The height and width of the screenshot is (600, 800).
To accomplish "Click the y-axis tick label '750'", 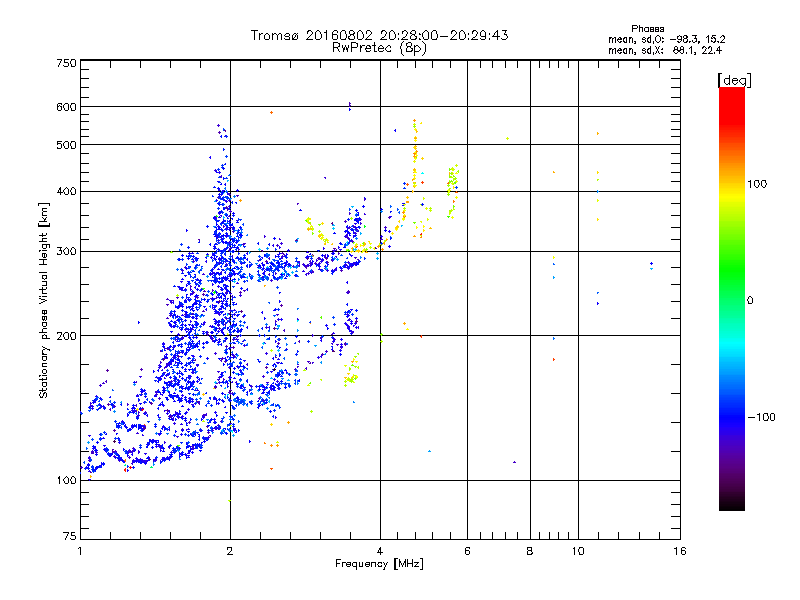I will point(66,63).
